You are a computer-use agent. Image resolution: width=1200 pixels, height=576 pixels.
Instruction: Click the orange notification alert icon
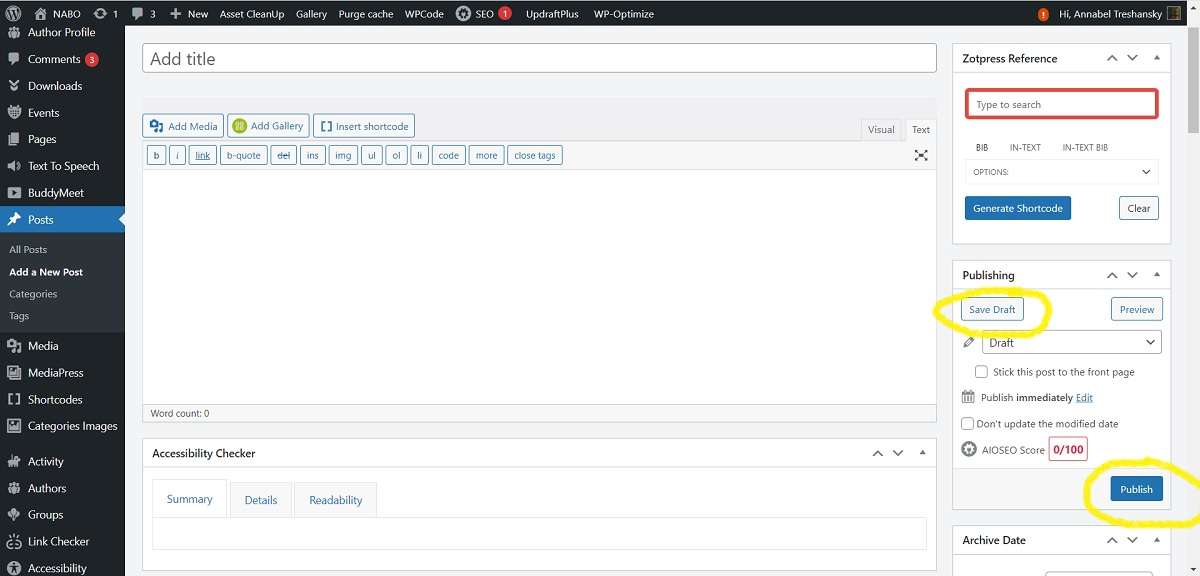pos(1043,14)
